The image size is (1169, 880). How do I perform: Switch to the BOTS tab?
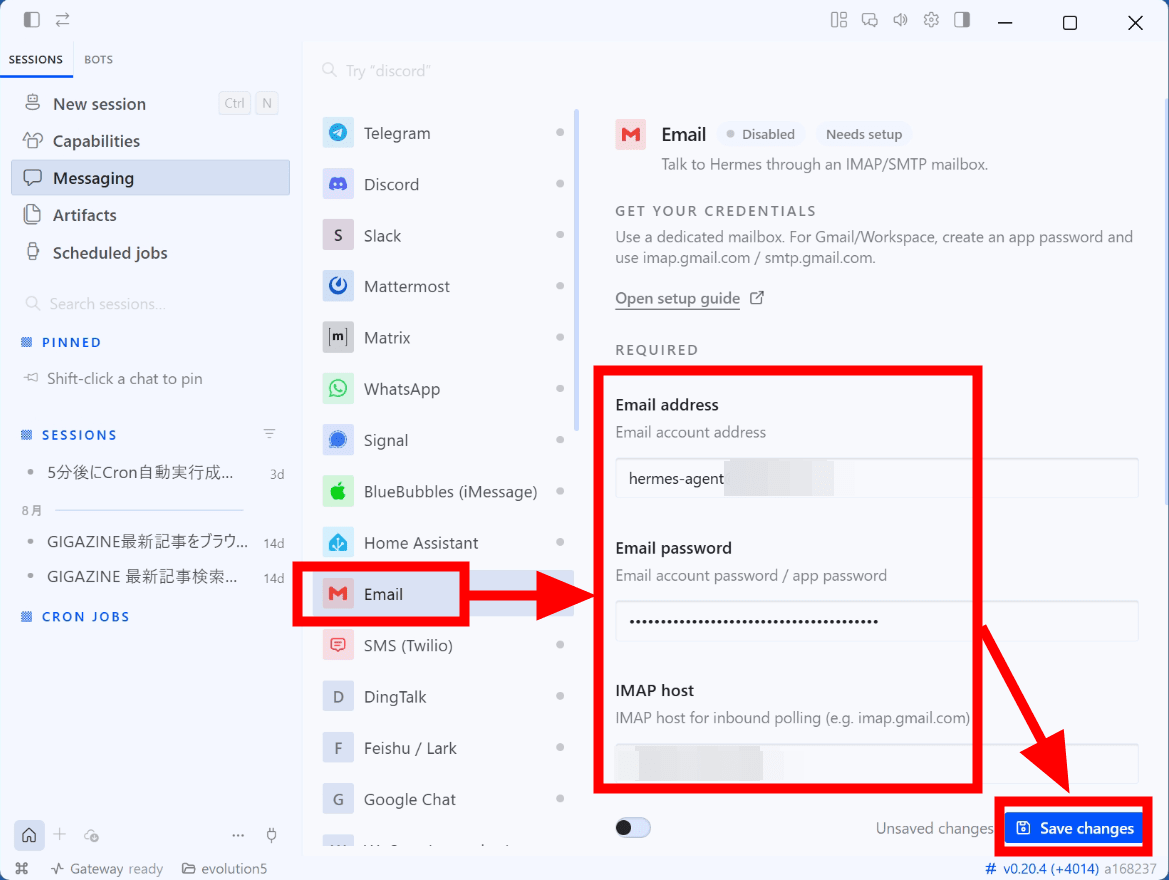pyautogui.click(x=98, y=60)
